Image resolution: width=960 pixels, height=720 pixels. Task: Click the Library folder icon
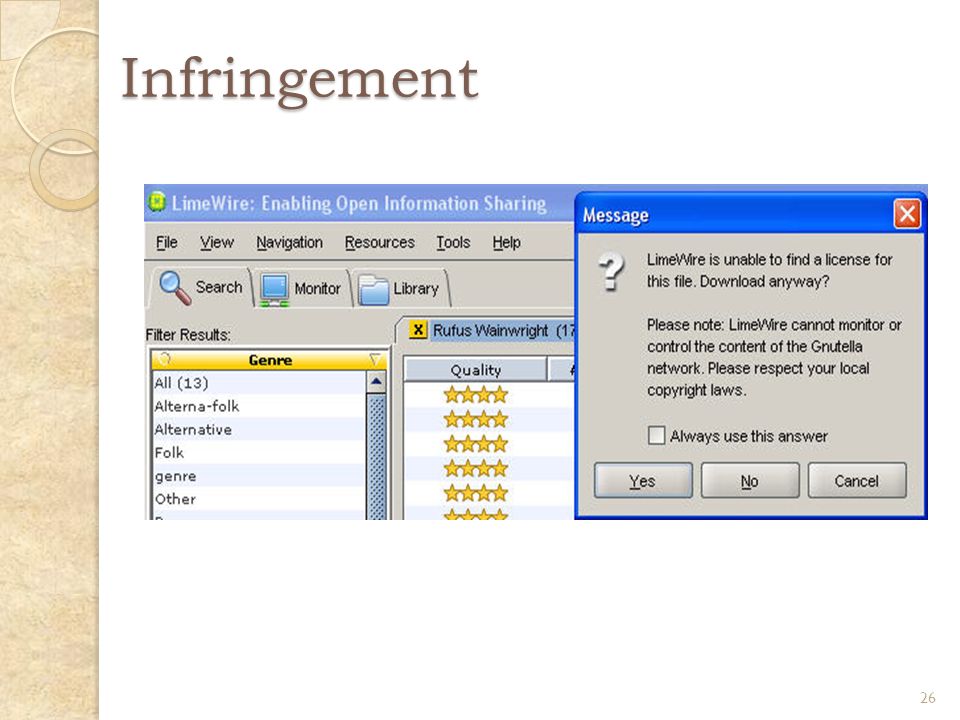pyautogui.click(x=373, y=290)
